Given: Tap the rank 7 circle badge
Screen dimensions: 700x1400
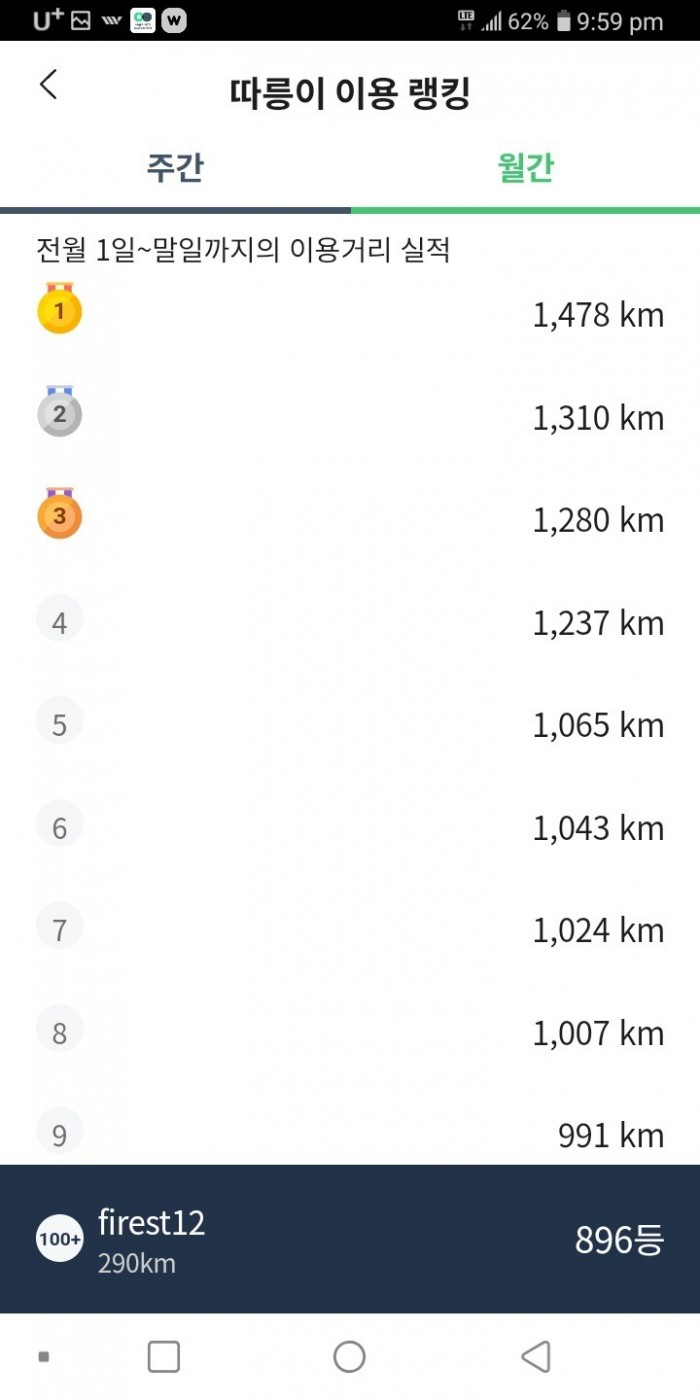Looking at the screenshot, I should pos(59,927).
